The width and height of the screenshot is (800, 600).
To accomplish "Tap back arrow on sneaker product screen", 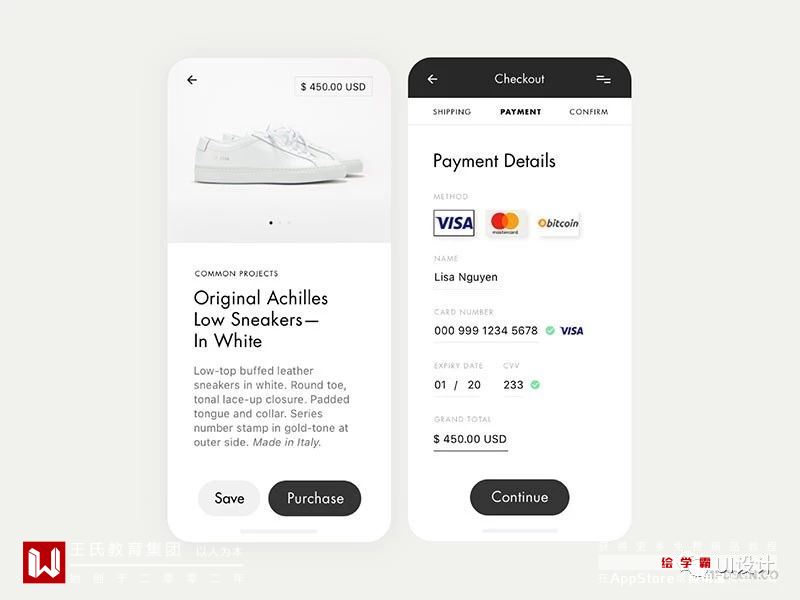I will point(192,80).
